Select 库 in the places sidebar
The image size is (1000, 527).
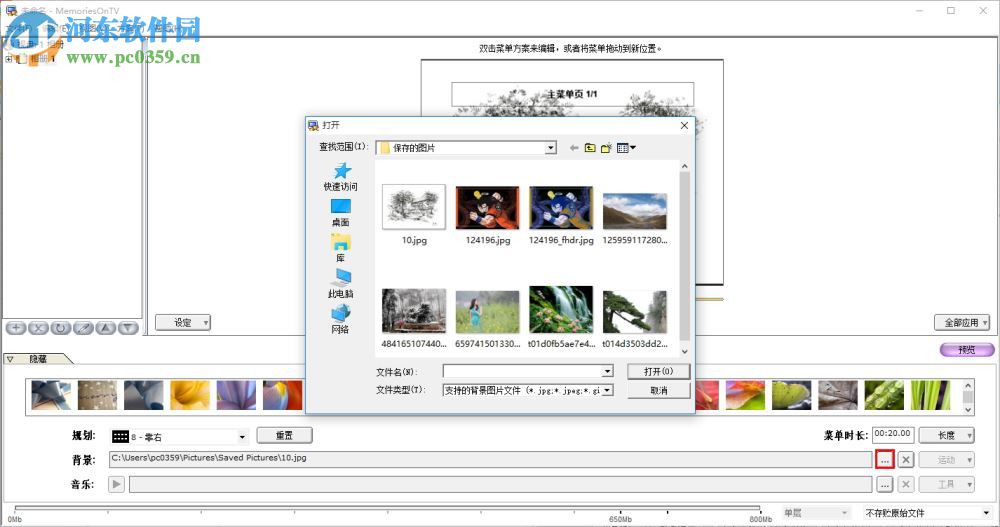[341, 248]
